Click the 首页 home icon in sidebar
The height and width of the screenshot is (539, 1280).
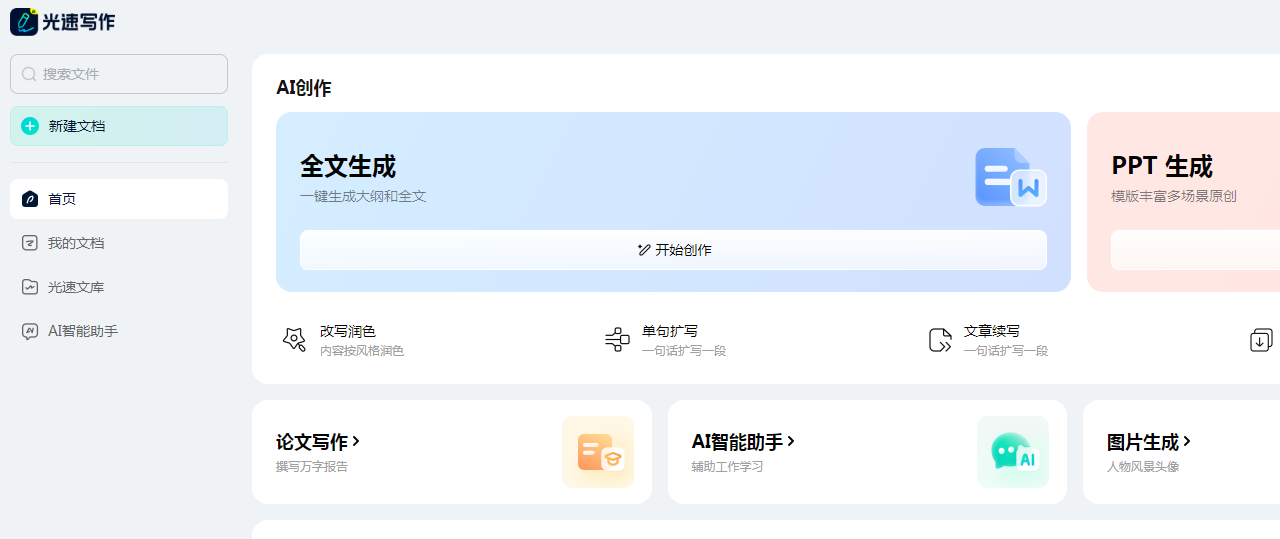[30, 199]
